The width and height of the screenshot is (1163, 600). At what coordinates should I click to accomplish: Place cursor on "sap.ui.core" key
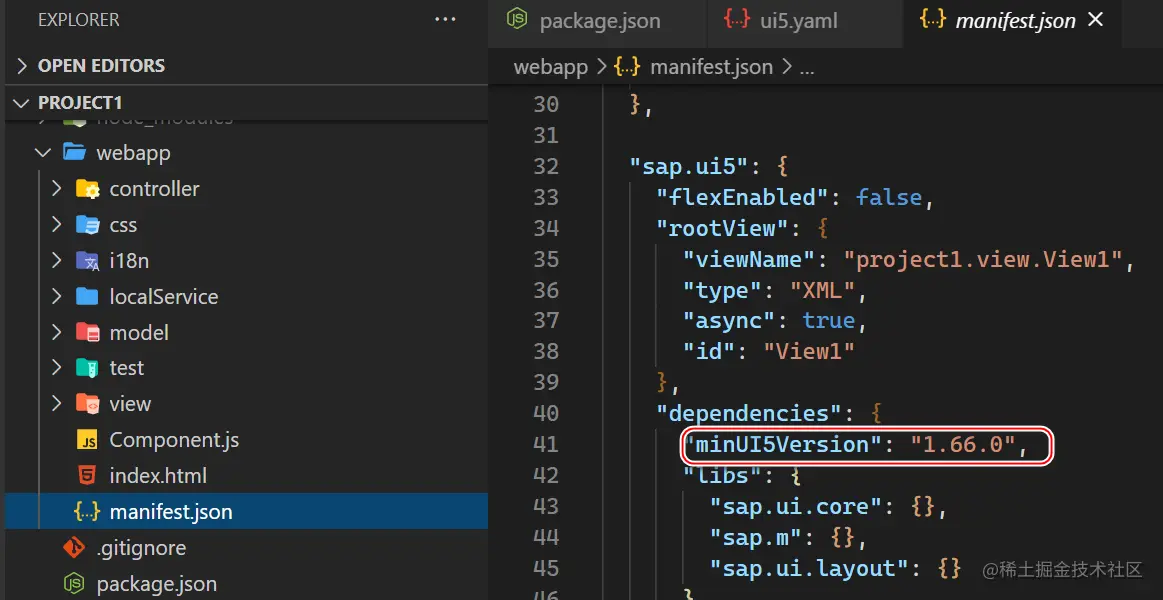coord(801,507)
